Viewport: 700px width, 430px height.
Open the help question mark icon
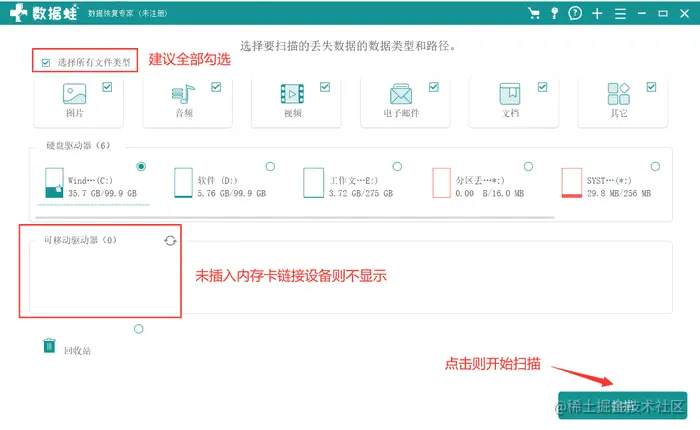575,13
